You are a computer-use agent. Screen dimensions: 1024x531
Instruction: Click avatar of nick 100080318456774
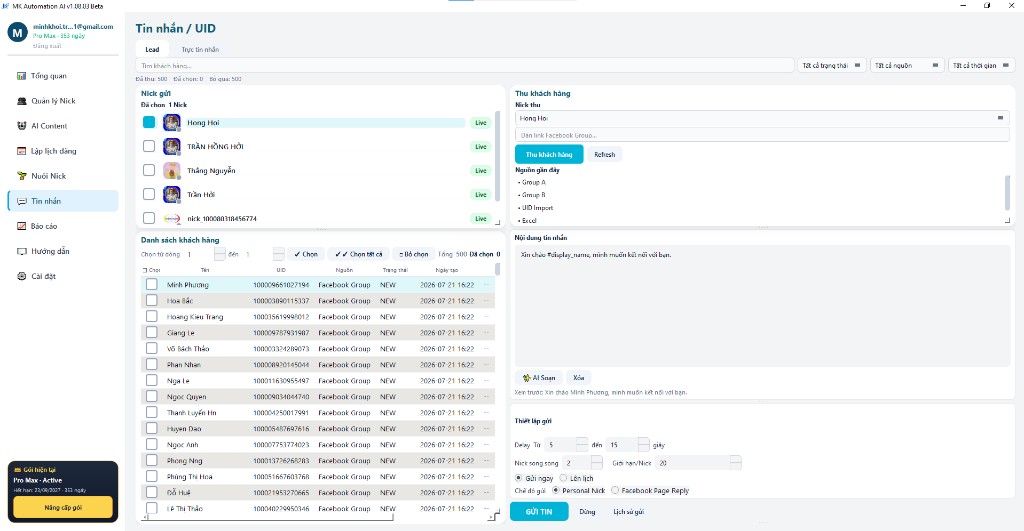(172, 218)
